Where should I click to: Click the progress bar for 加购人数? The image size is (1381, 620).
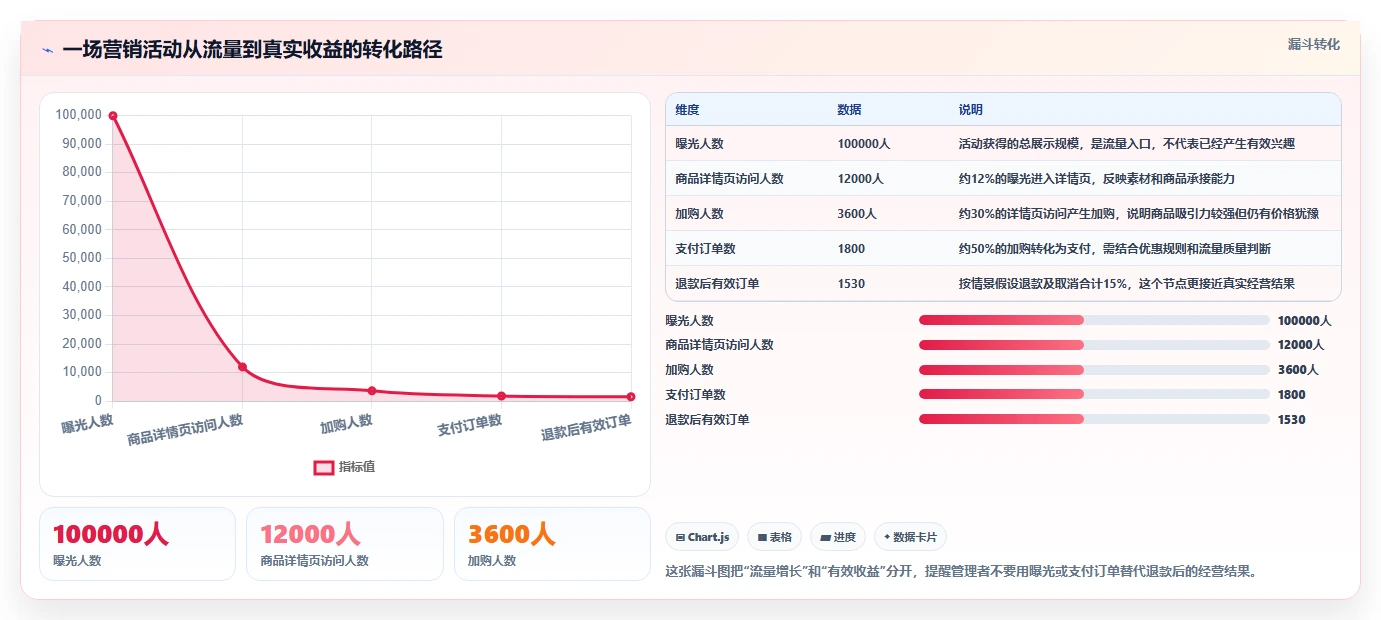[1094, 370]
